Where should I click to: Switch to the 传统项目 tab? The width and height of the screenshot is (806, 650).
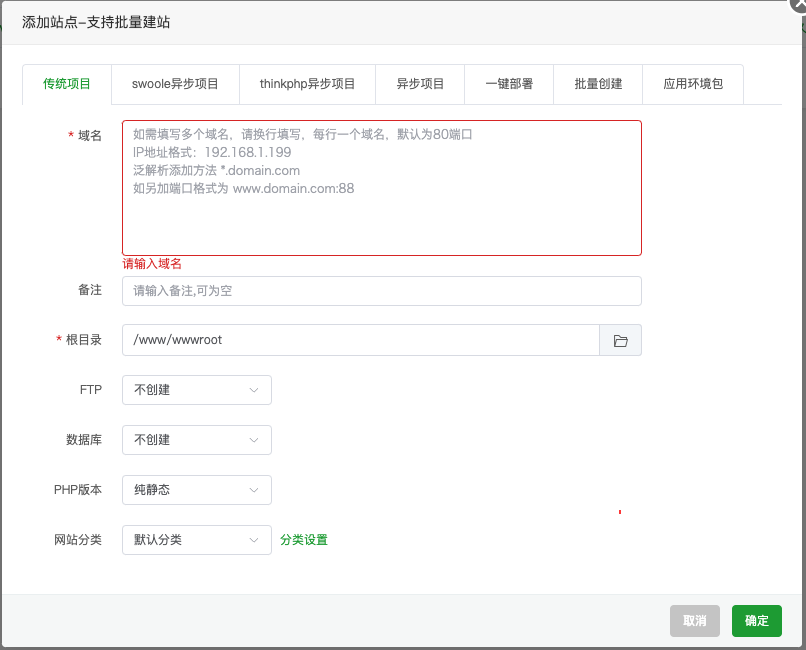click(67, 84)
